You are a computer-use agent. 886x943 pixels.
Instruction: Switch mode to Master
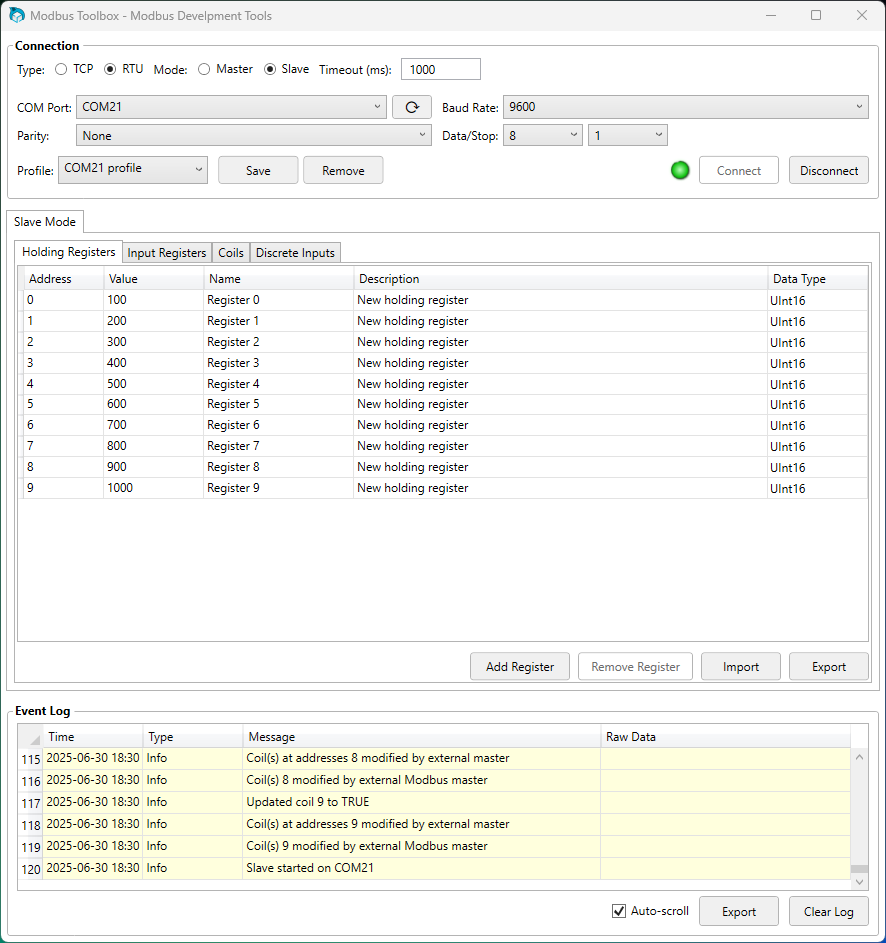[x=202, y=69]
